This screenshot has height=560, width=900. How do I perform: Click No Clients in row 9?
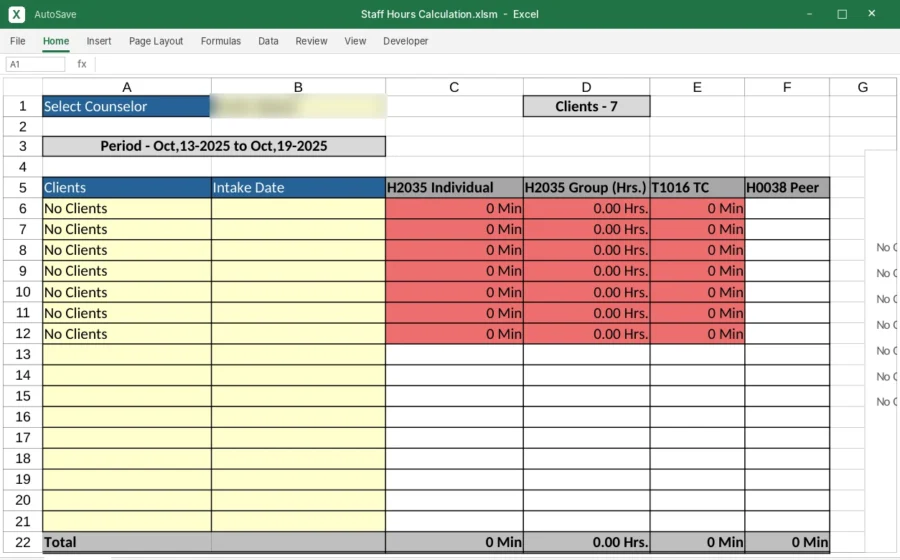pyautogui.click(x=126, y=271)
